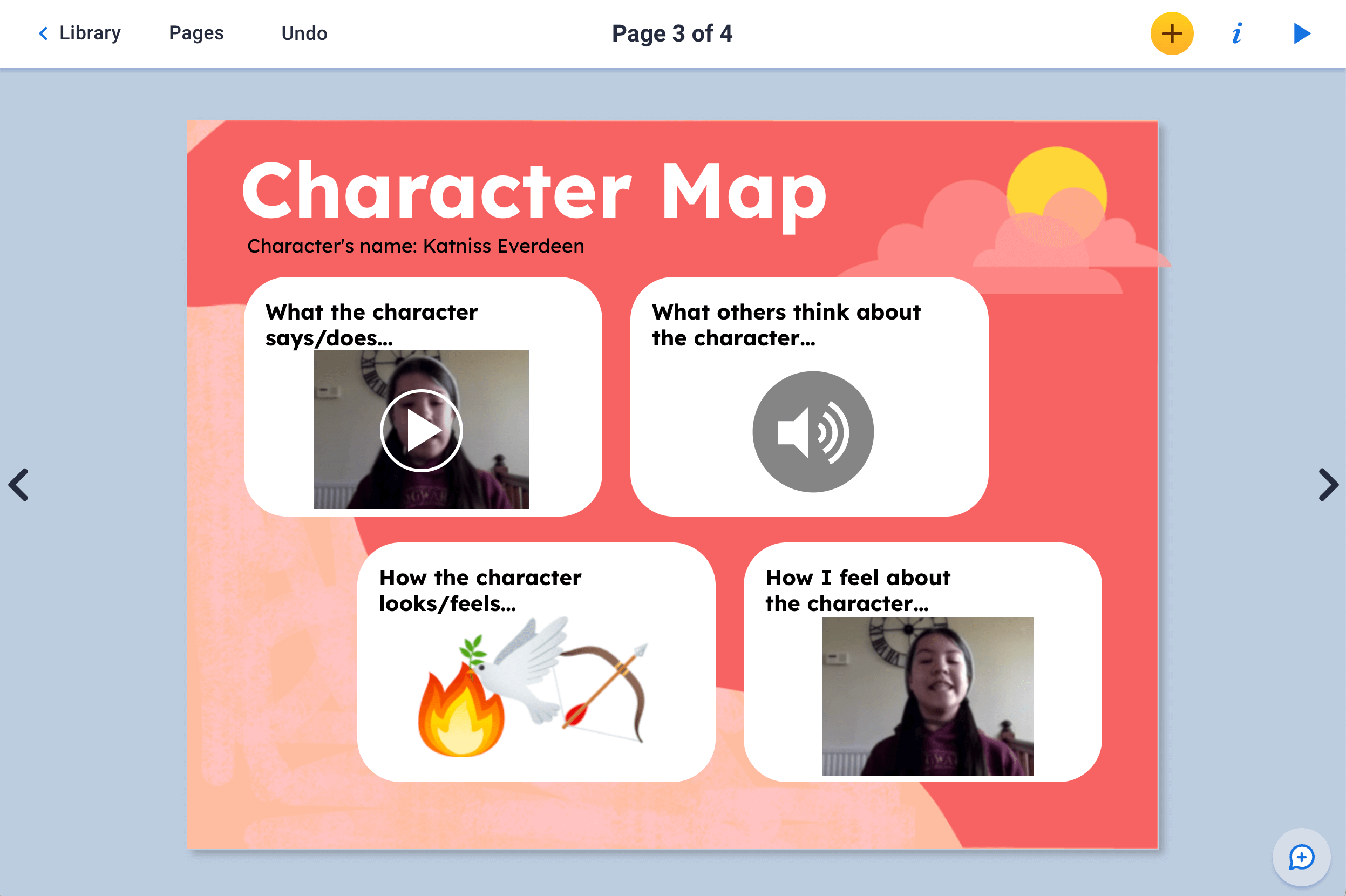
Task: Open the info inspector icon
Action: 1237,33
